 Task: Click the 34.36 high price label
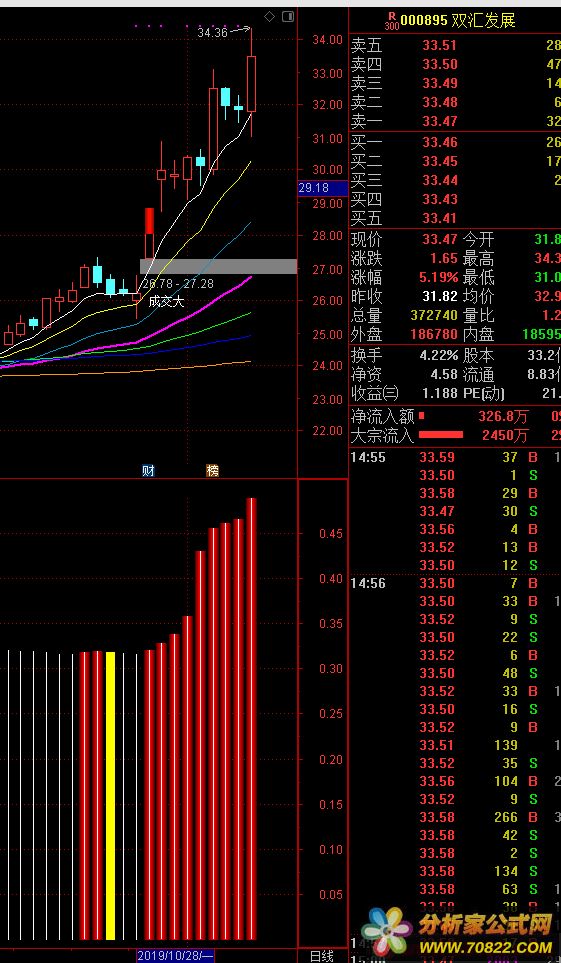click(x=213, y=33)
